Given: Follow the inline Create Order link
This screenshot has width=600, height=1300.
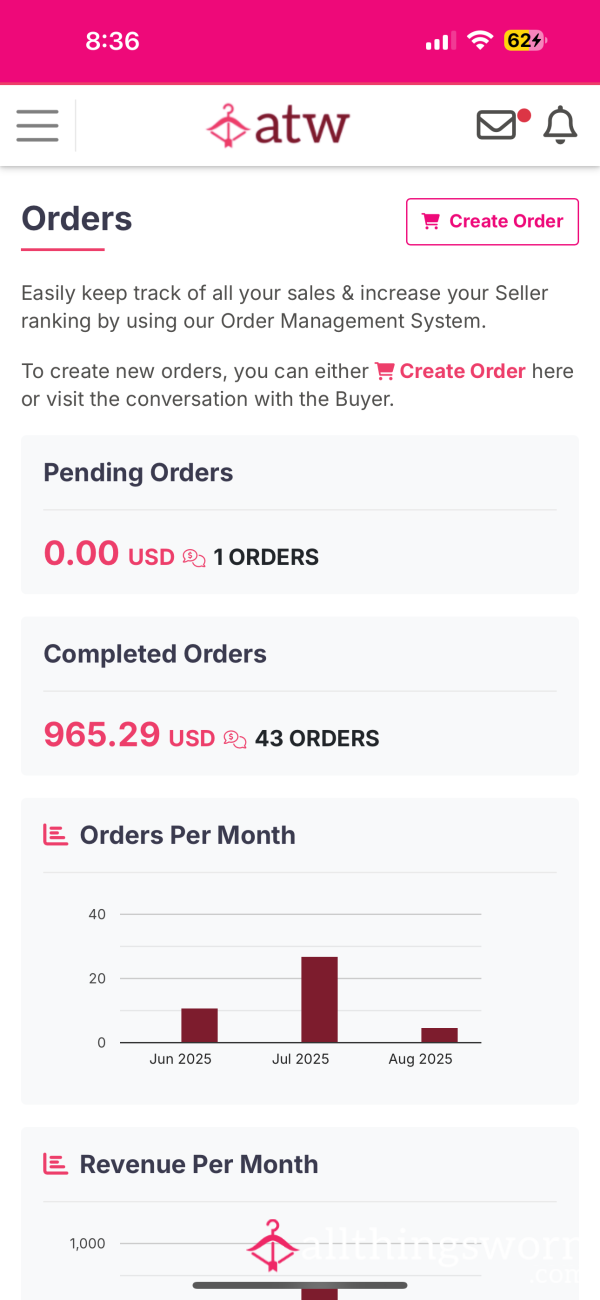Looking at the screenshot, I should tap(450, 371).
